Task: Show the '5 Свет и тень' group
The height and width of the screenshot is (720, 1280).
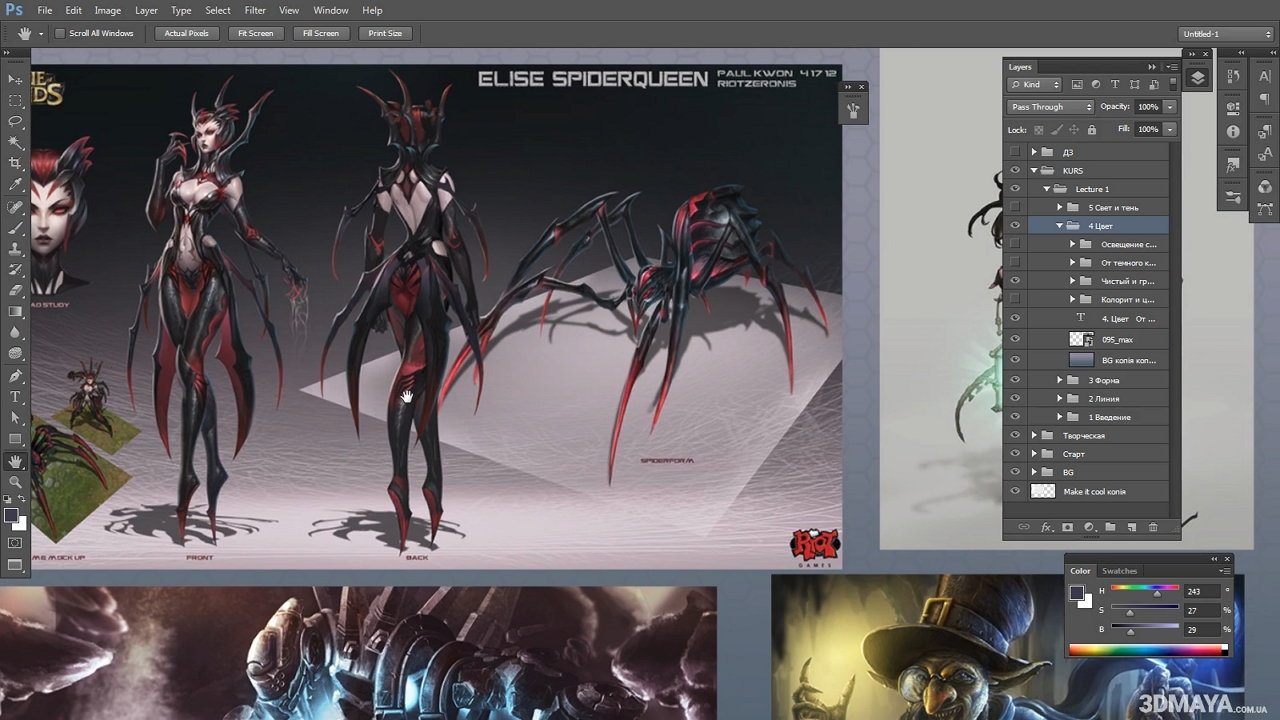Action: point(1015,207)
